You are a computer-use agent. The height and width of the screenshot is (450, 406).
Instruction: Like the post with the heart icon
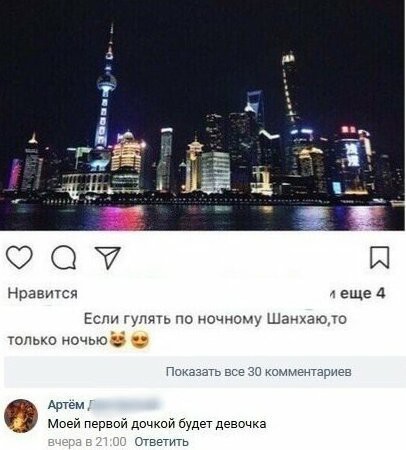click(19, 257)
